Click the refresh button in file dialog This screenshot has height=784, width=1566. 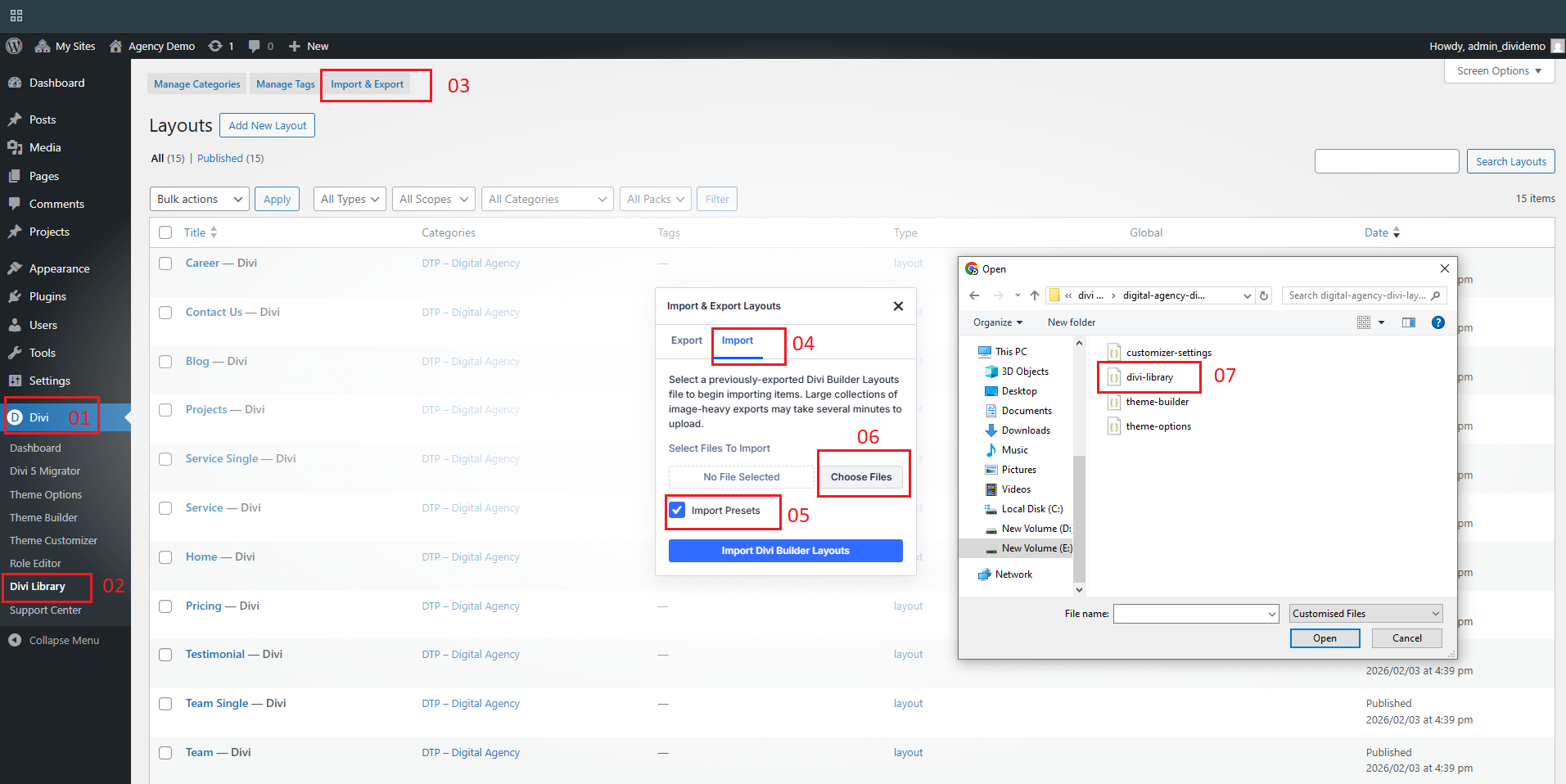tap(1264, 295)
